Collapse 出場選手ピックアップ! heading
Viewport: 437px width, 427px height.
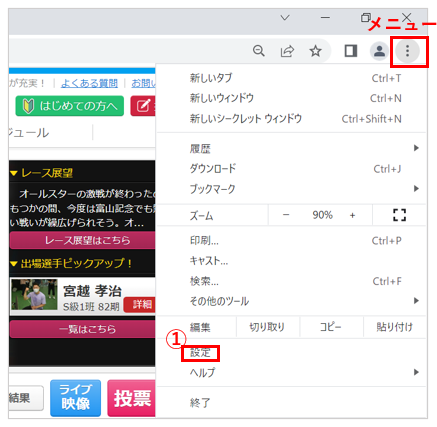click(71, 263)
